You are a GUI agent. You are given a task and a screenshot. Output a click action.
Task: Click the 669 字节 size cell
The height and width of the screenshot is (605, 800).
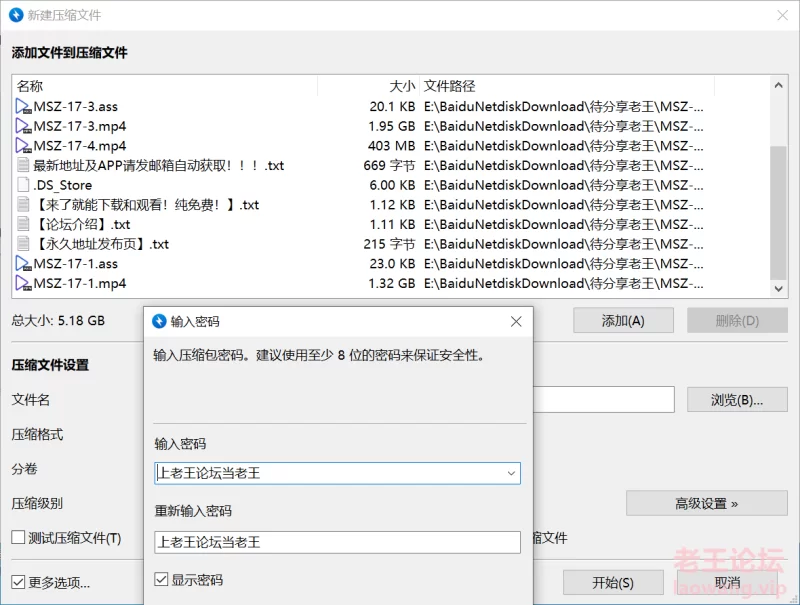(389, 165)
